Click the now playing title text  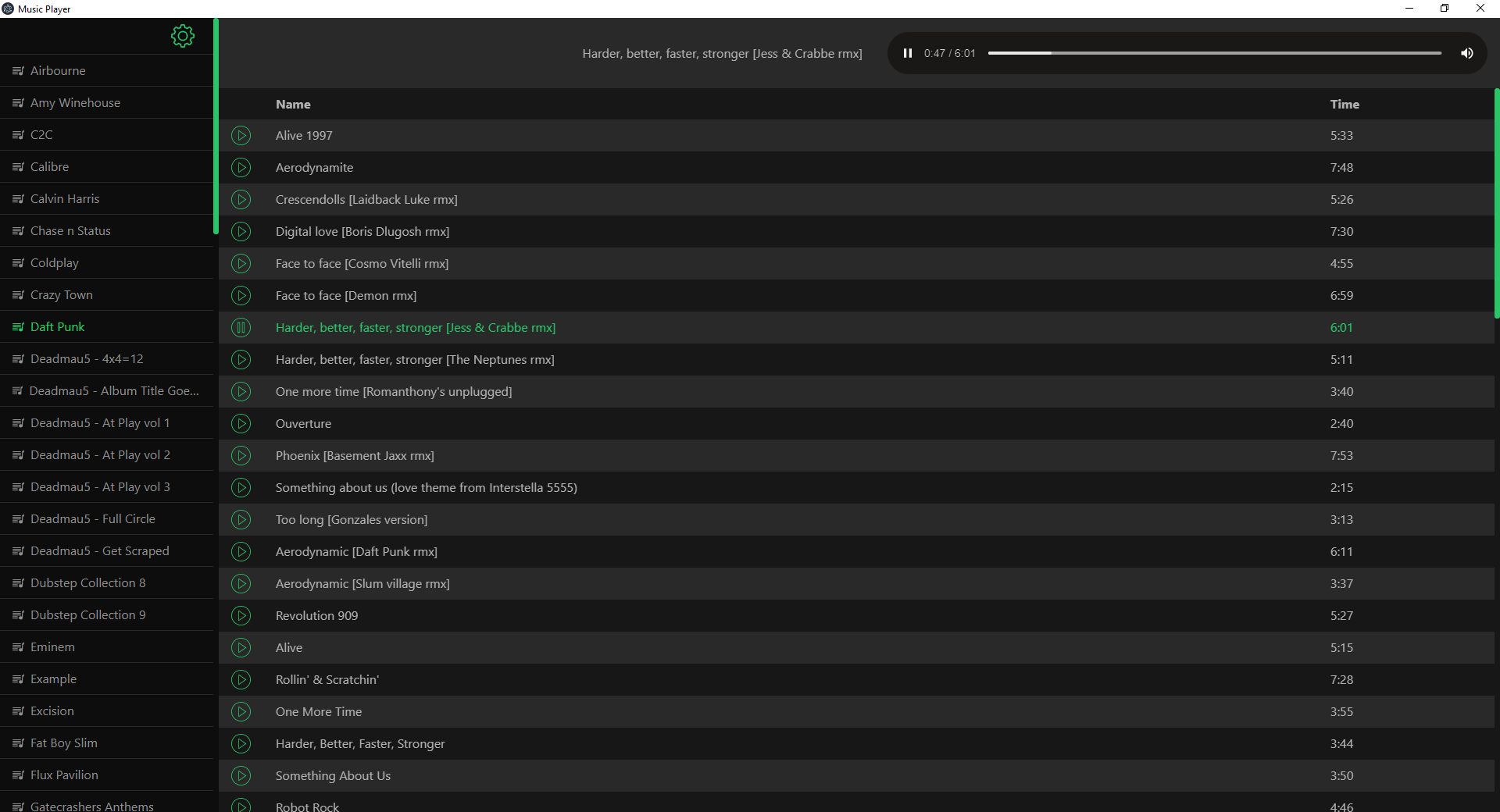722,53
